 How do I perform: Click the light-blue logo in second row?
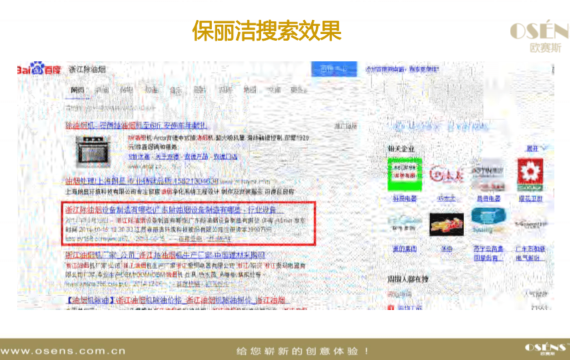(404, 223)
